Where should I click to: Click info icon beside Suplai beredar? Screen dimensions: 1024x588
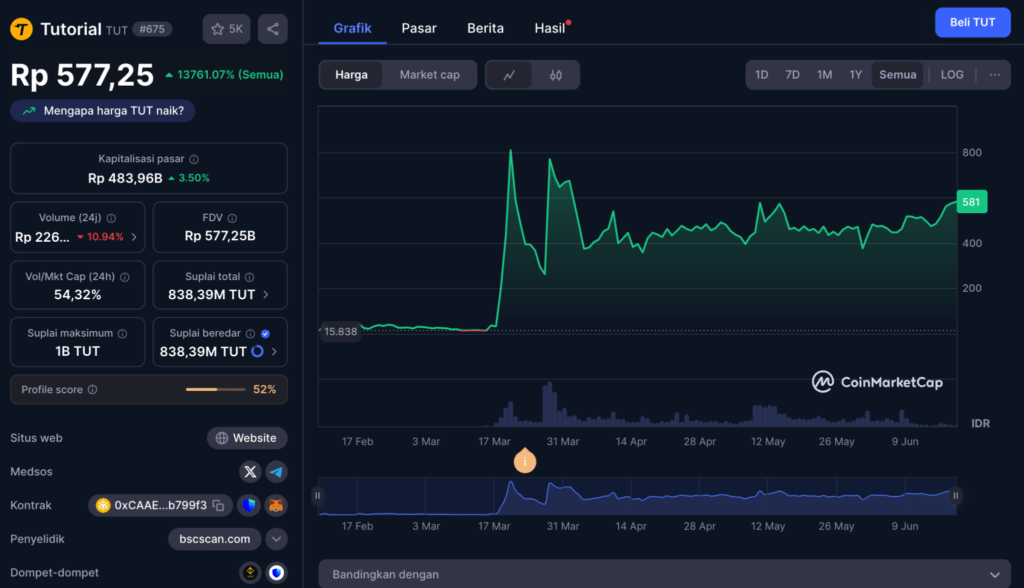coord(250,333)
